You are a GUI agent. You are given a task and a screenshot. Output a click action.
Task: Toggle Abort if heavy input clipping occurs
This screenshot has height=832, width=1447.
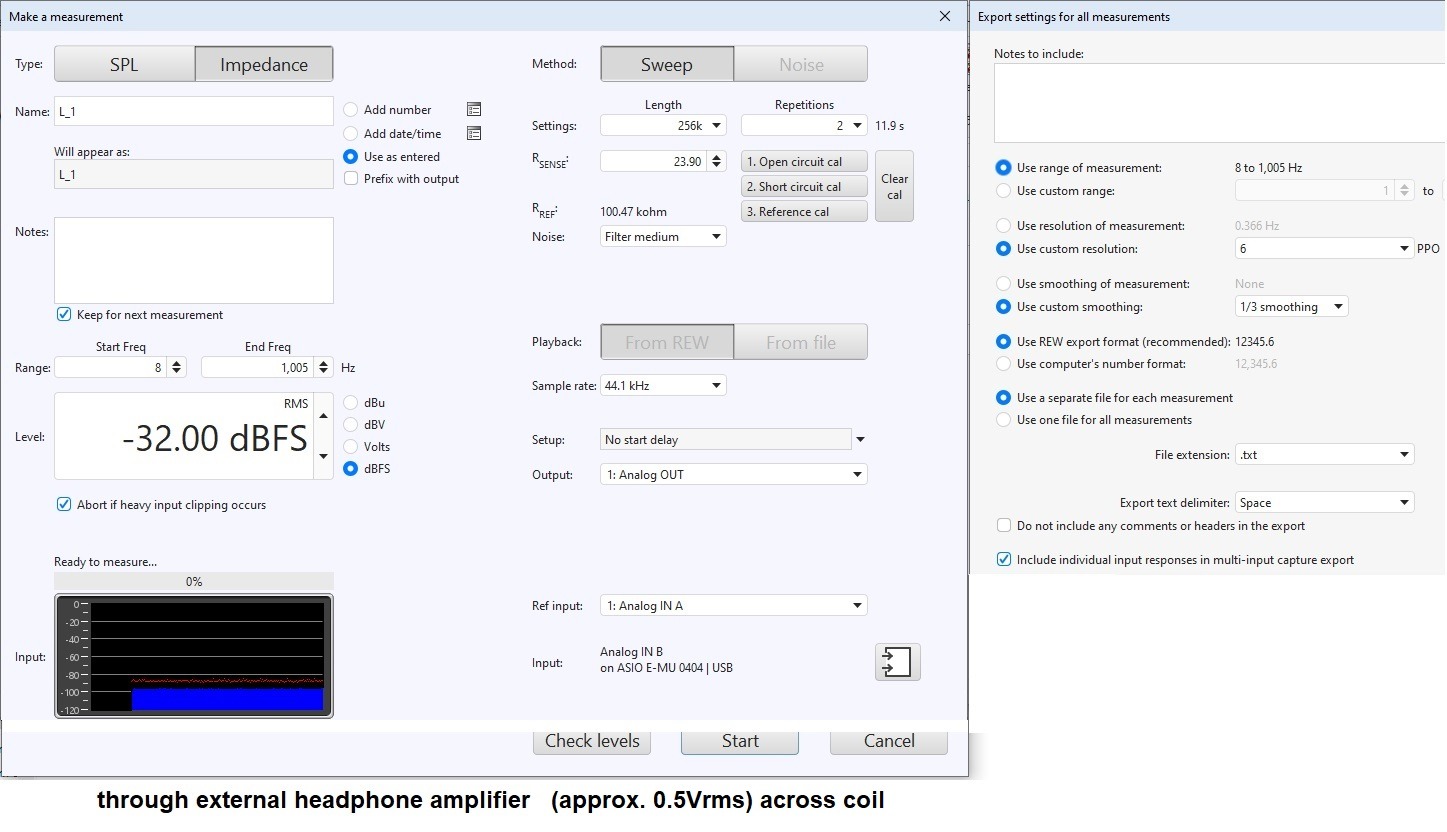tap(64, 505)
